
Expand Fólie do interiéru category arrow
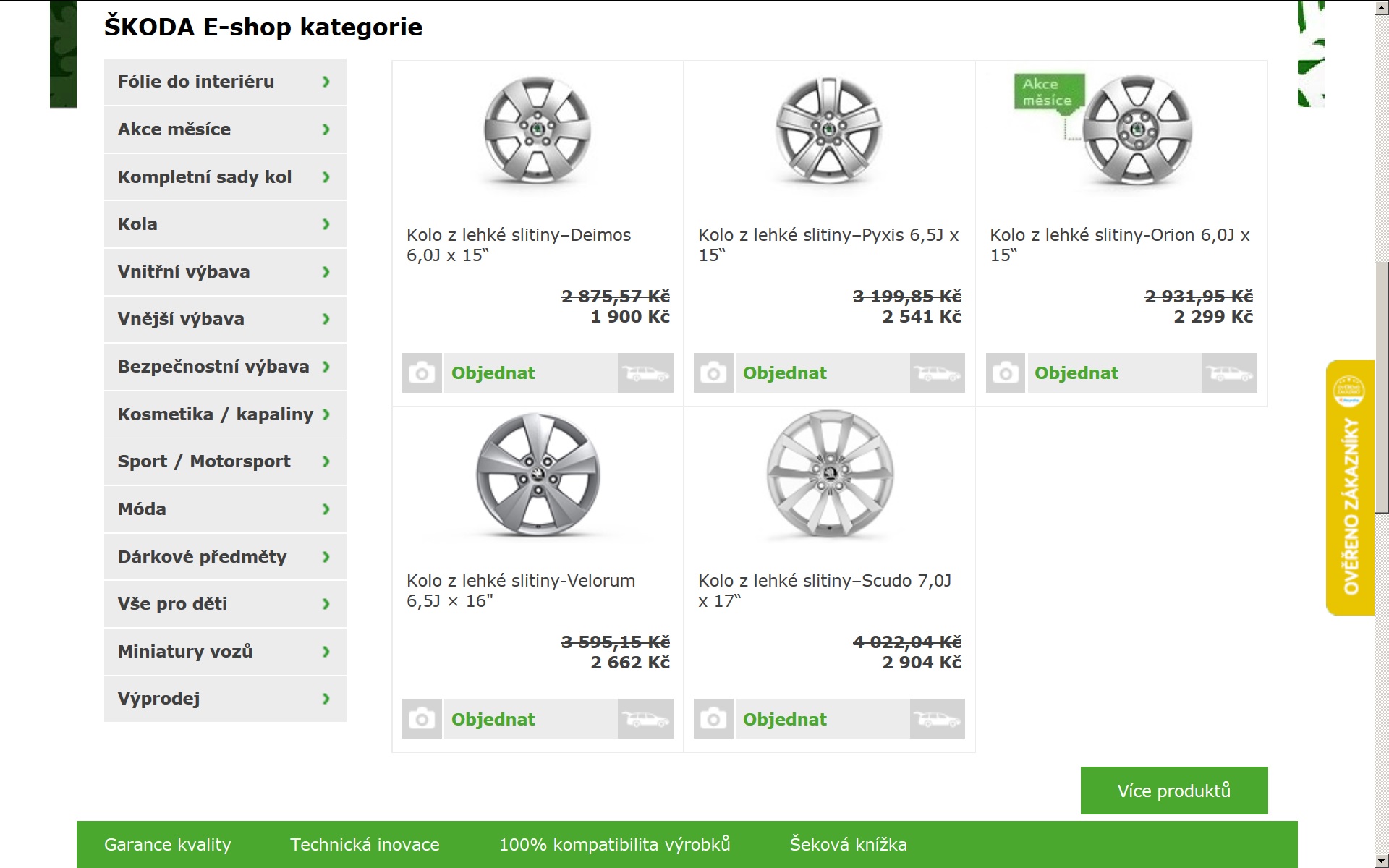(326, 82)
